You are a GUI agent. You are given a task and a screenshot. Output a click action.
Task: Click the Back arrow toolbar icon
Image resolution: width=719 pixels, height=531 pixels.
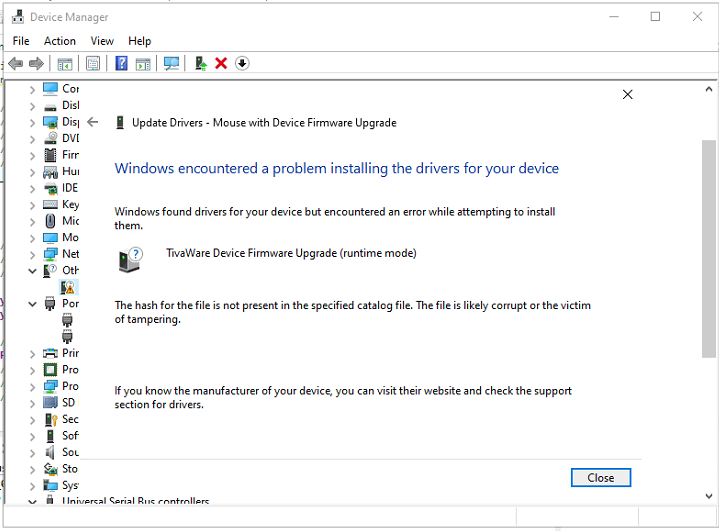(16, 63)
